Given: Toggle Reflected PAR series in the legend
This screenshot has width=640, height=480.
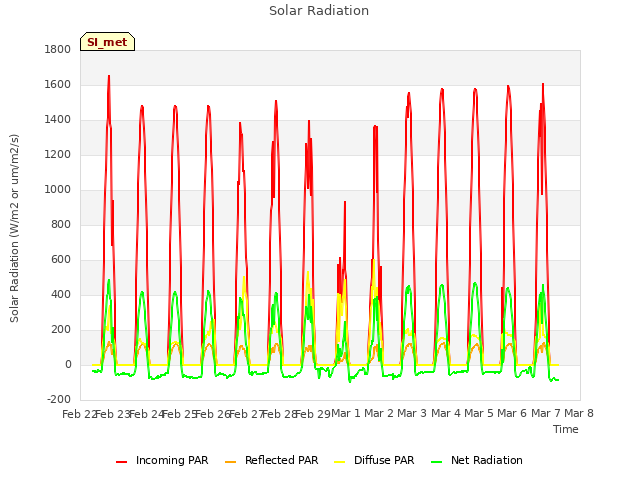Looking at the screenshot, I should tap(271, 460).
